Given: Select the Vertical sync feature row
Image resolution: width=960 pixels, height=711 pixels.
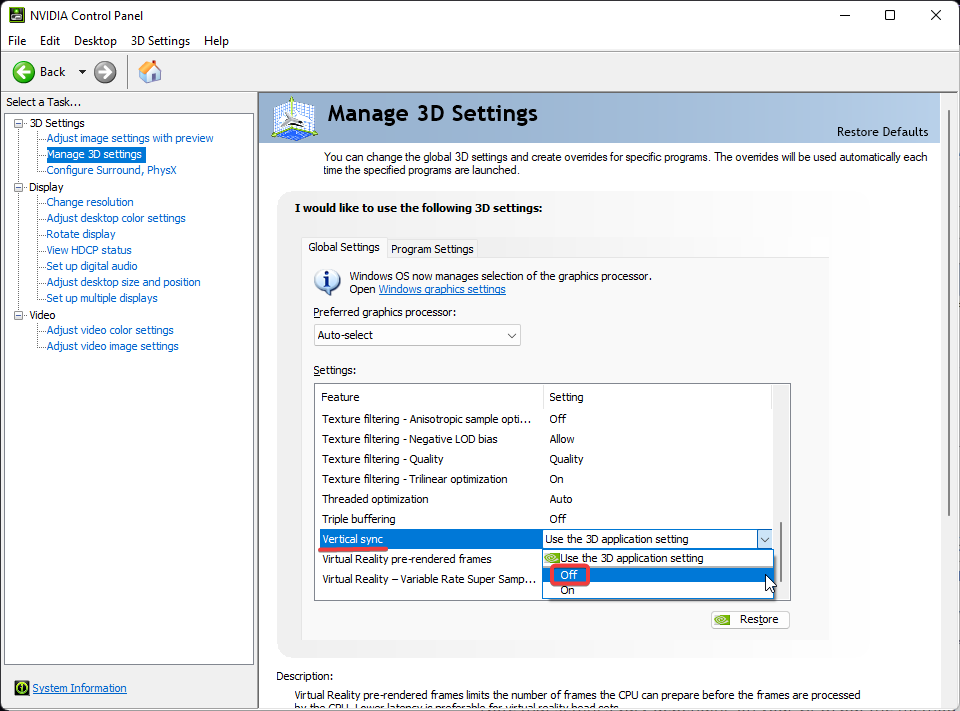Looking at the screenshot, I should click(430, 539).
